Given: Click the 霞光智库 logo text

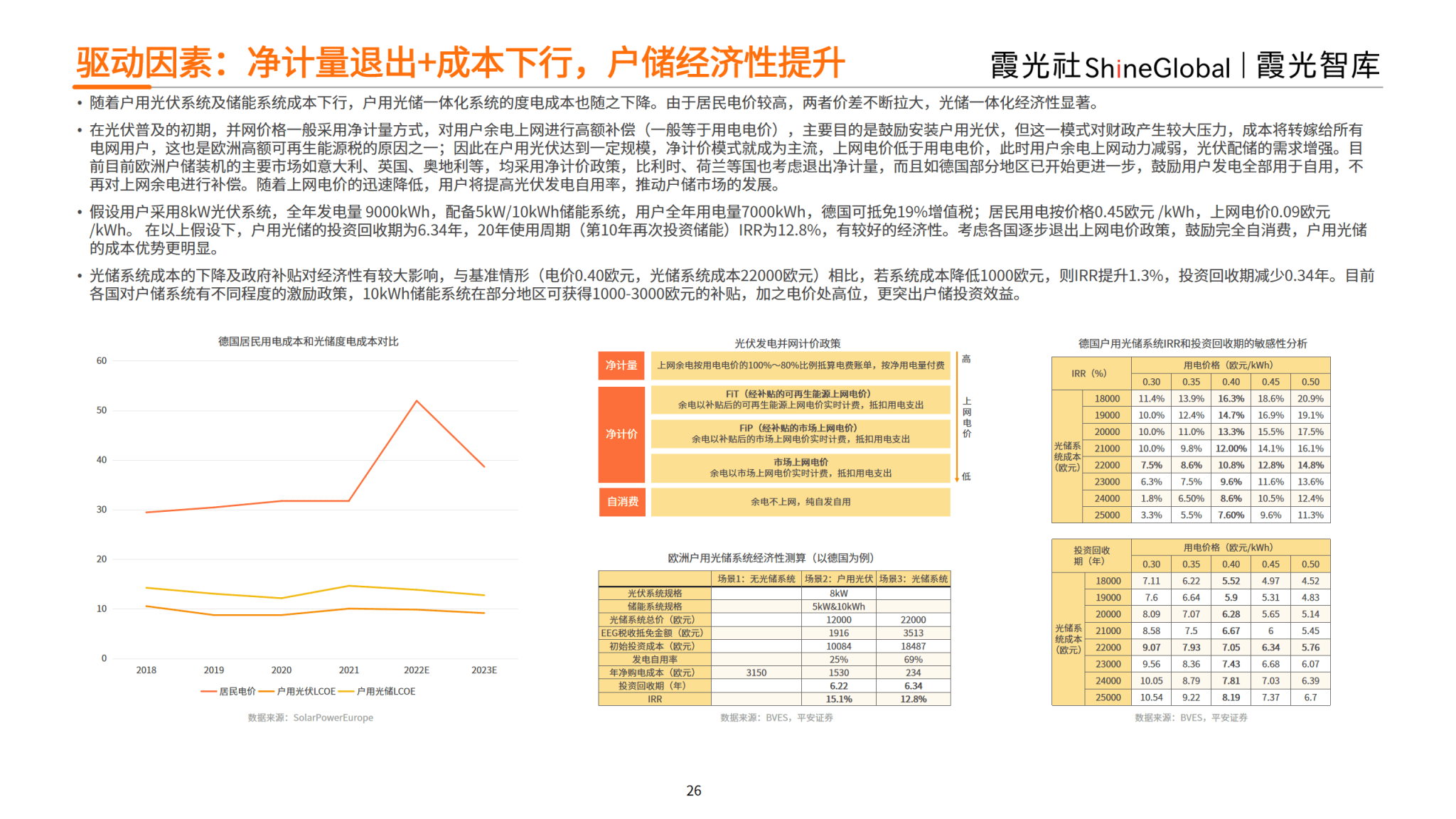Looking at the screenshot, I should tap(1317, 65).
